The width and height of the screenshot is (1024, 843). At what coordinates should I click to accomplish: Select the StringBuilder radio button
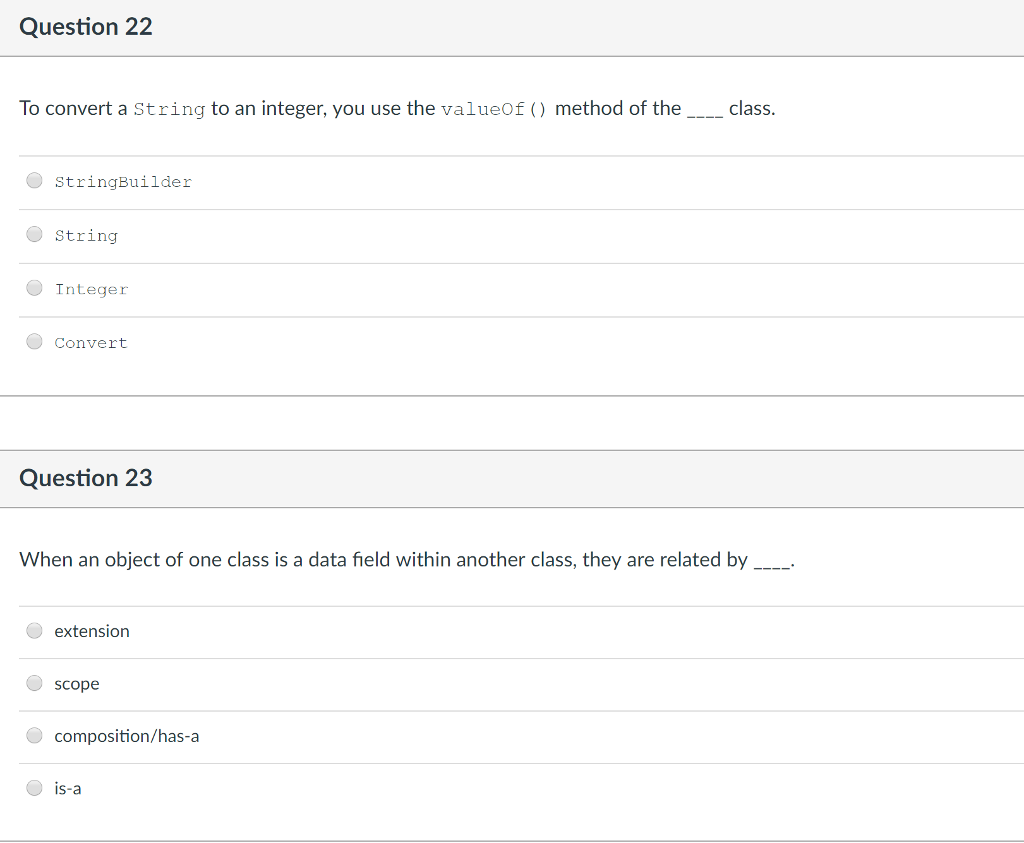pyautogui.click(x=34, y=181)
